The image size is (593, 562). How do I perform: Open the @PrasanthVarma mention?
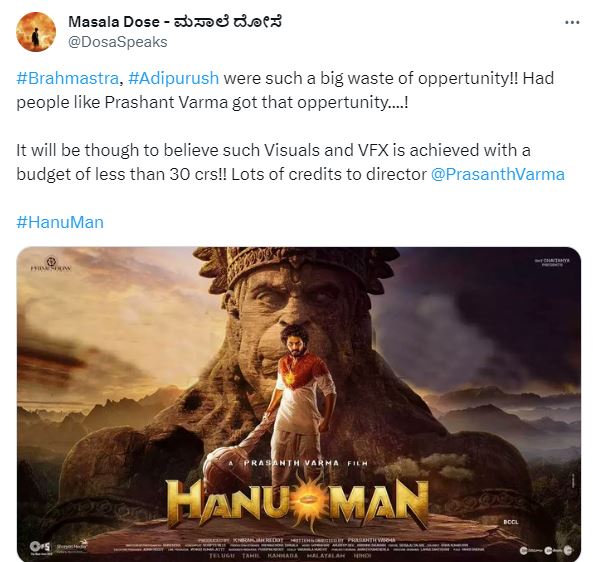(x=498, y=174)
